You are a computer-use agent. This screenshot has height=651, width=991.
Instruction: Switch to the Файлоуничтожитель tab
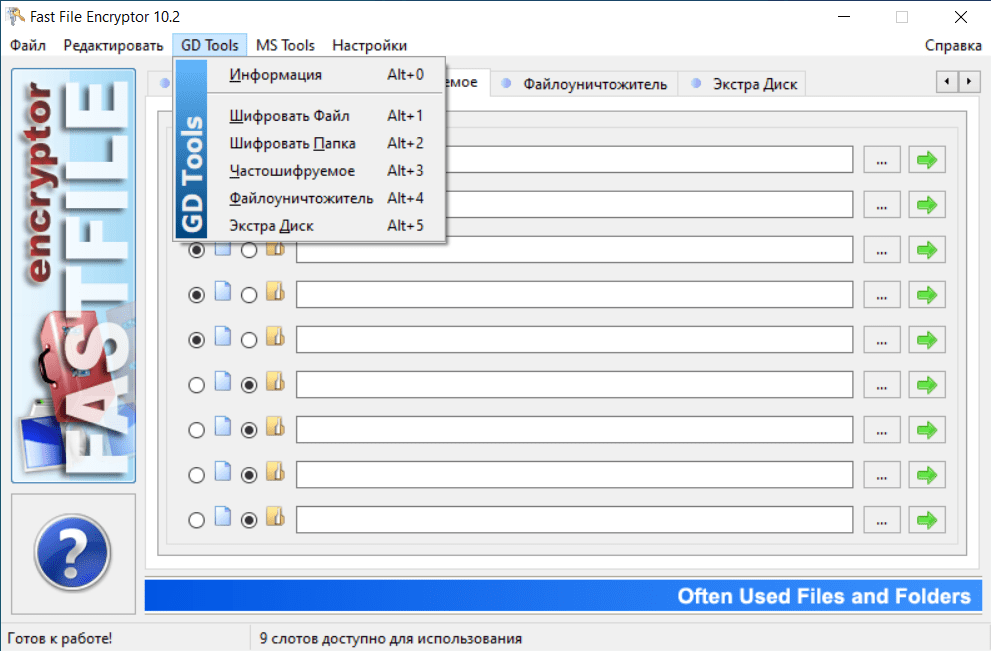584,84
